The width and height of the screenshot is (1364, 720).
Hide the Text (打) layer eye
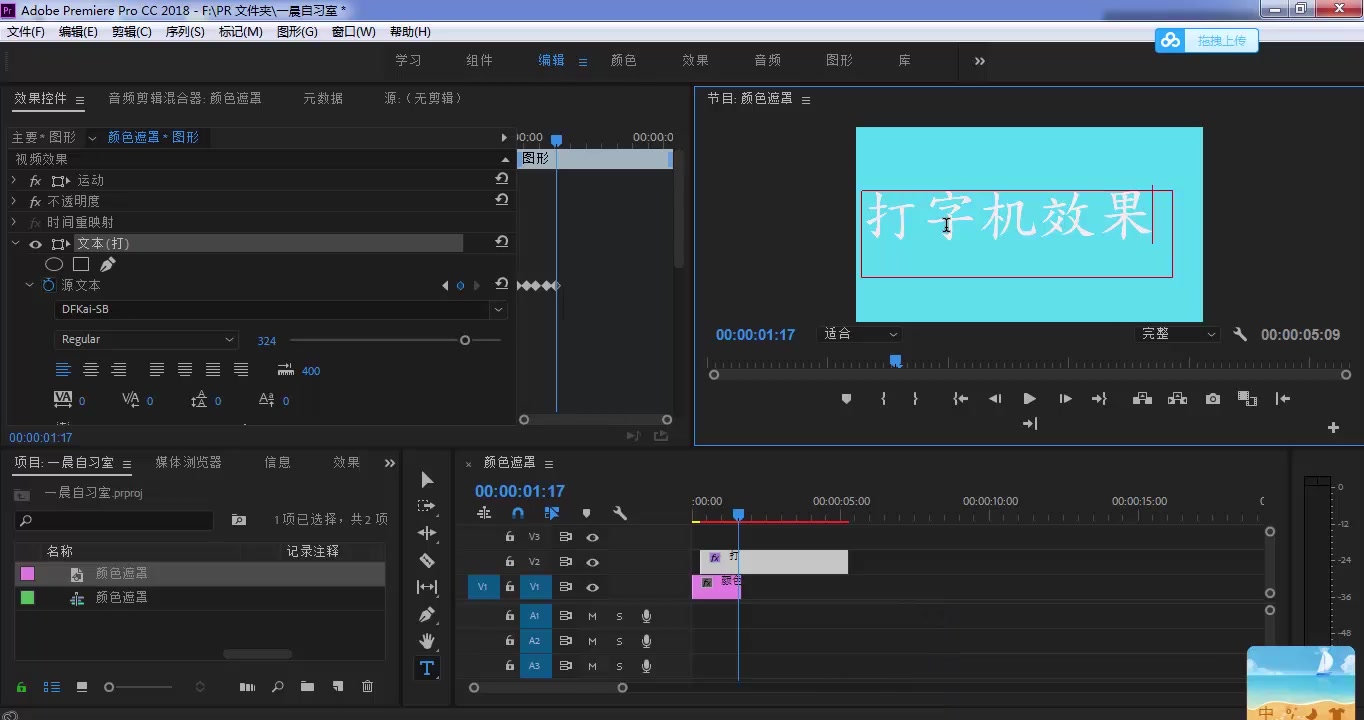pos(35,244)
